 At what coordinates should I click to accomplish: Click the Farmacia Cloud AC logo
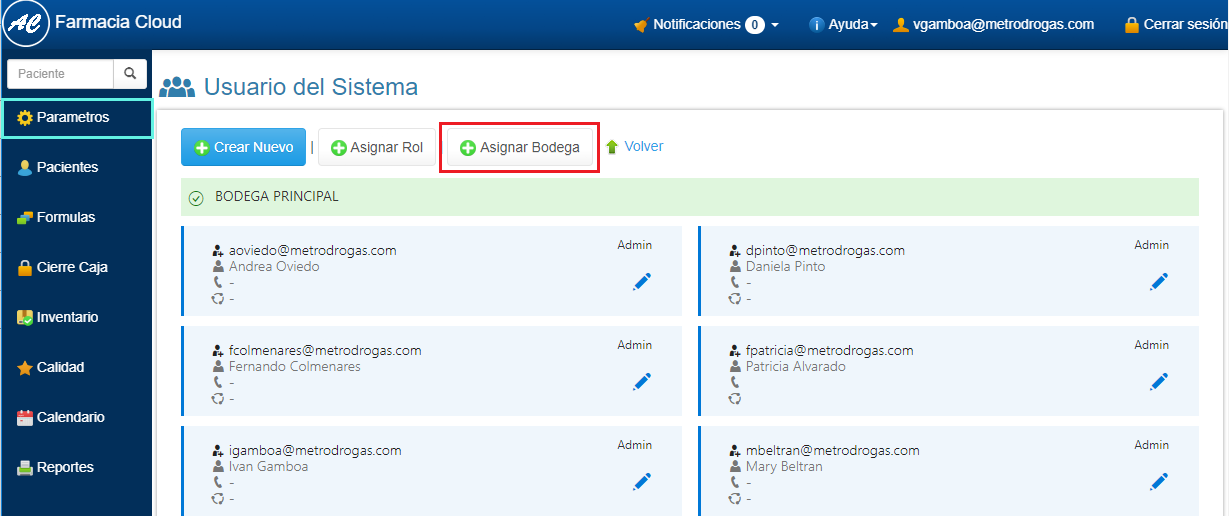(x=26, y=24)
